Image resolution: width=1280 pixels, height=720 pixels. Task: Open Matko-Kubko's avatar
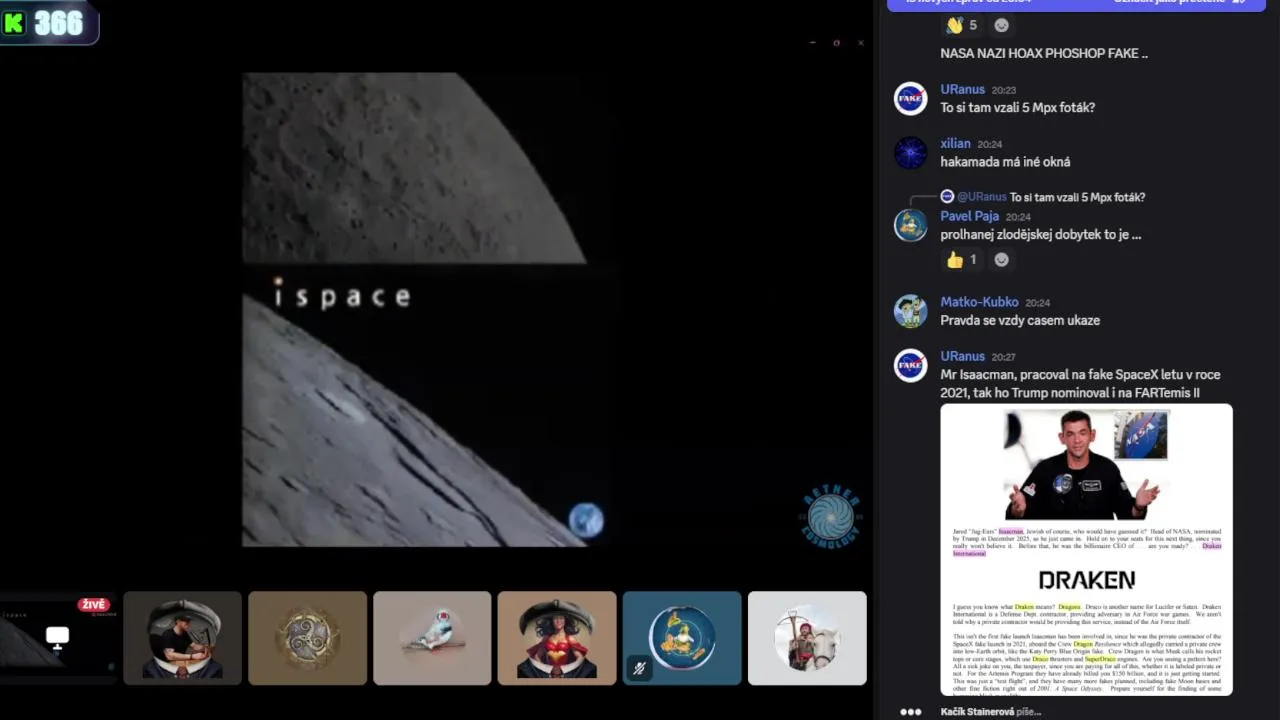pos(910,311)
